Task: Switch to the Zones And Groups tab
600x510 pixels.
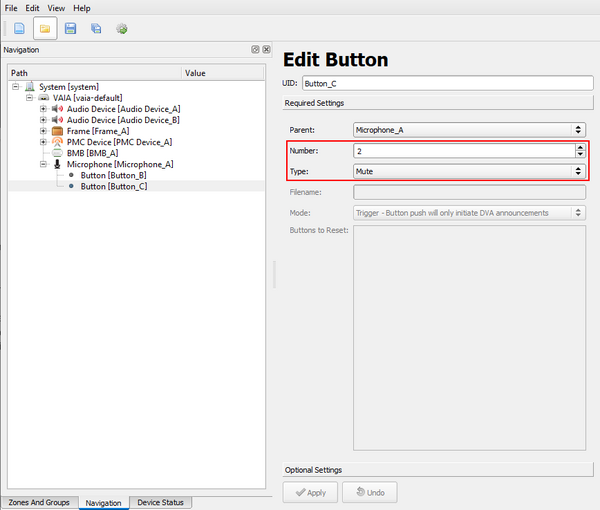Action: (39, 502)
